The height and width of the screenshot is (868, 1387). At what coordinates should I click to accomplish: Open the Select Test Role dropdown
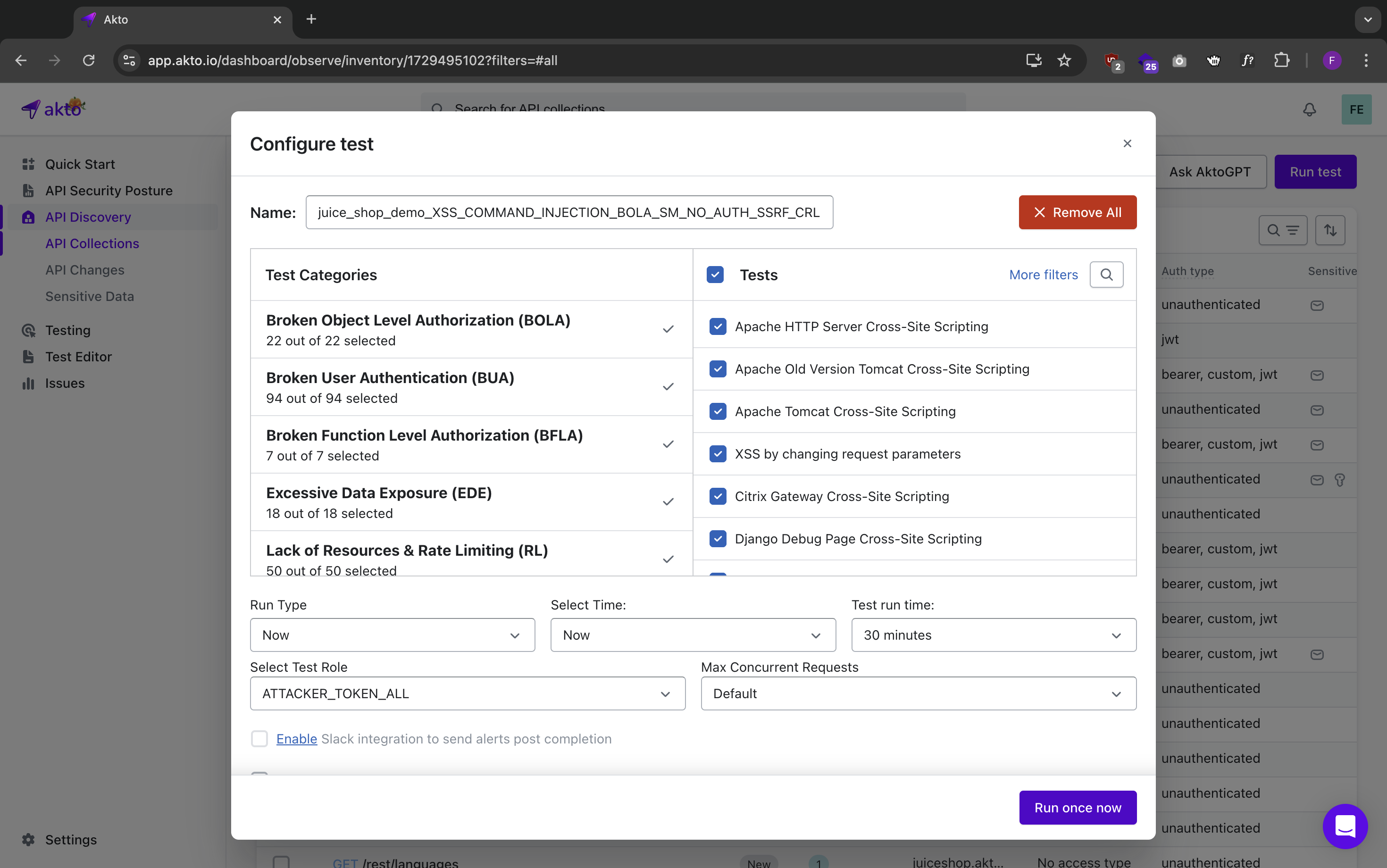pos(468,693)
